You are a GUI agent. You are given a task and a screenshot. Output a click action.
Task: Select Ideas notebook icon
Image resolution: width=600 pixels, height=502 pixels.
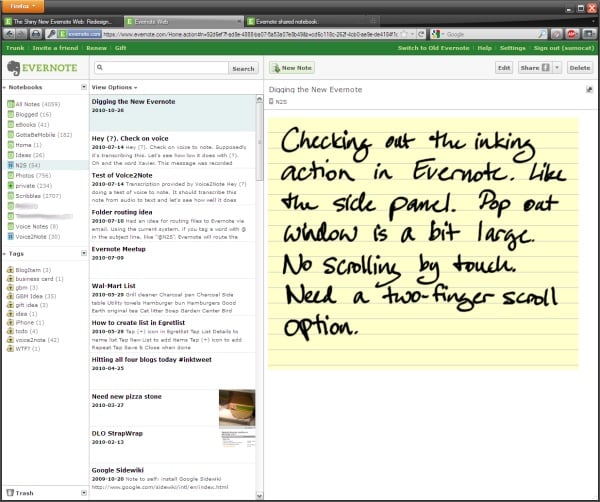tap(11, 155)
